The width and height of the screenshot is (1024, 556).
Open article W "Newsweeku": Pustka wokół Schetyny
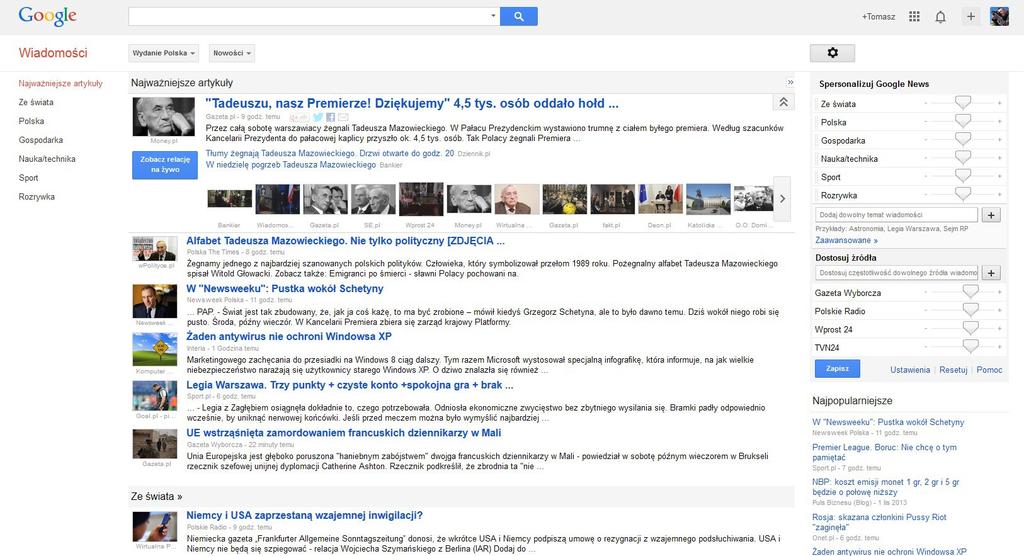[x=285, y=289]
